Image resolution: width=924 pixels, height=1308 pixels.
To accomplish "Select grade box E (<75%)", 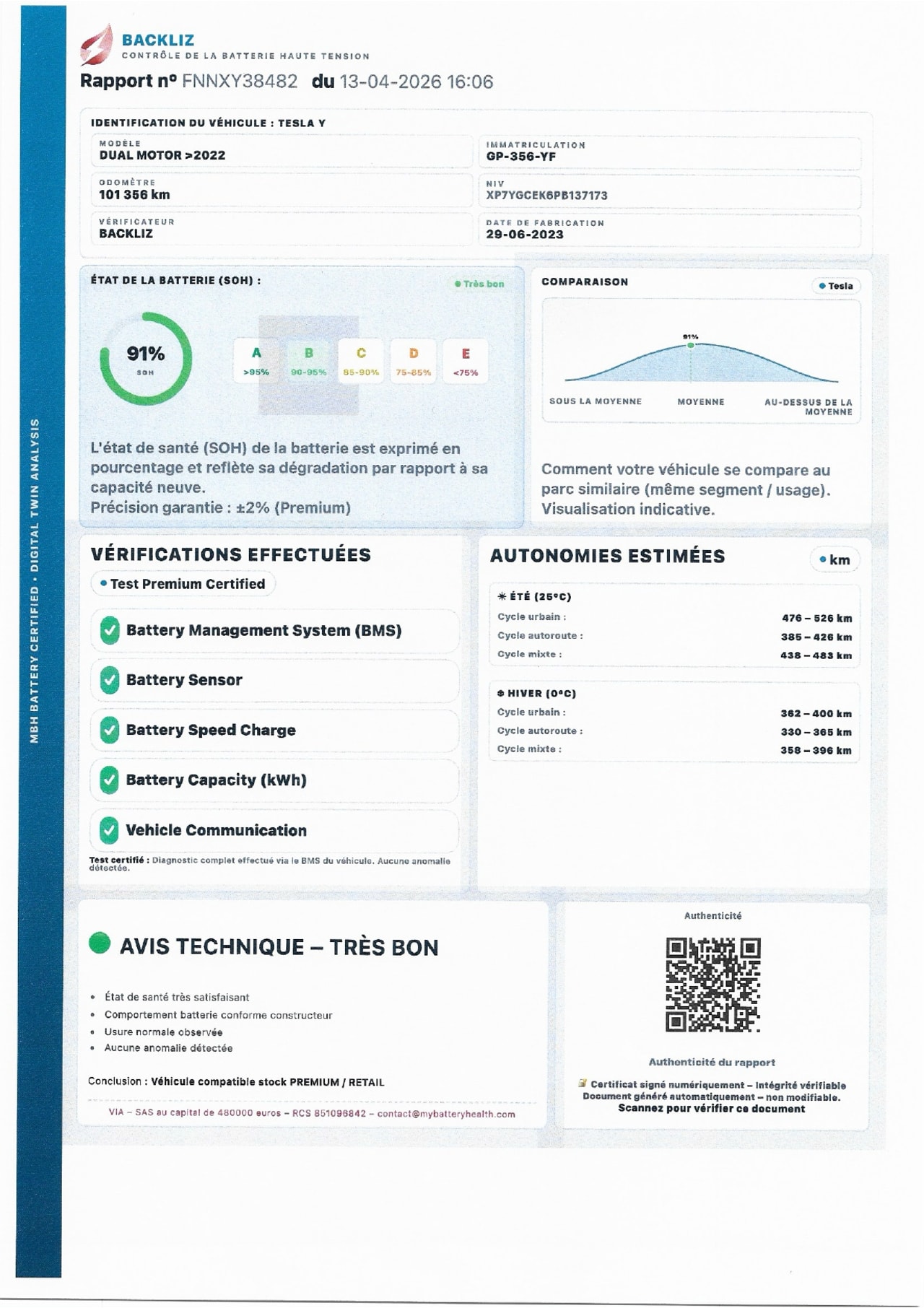I will 466,361.
